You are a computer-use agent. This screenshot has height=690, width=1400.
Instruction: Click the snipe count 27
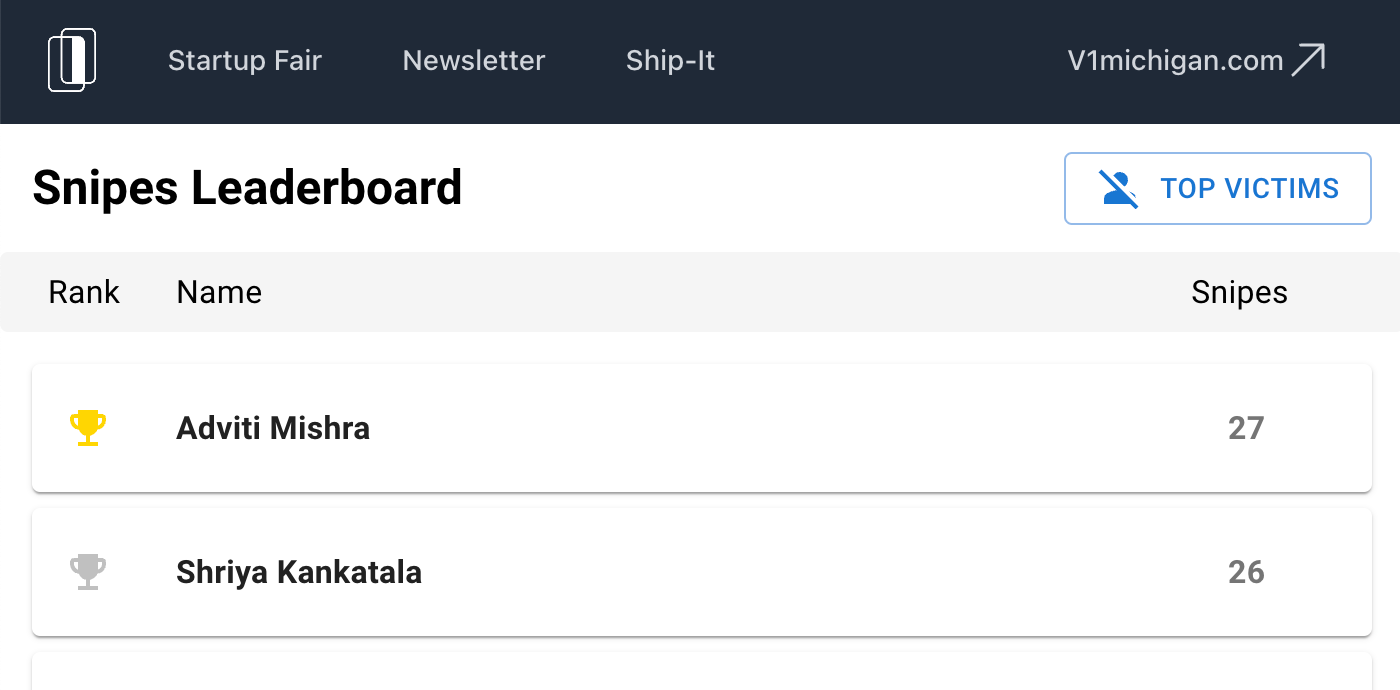click(x=1246, y=428)
